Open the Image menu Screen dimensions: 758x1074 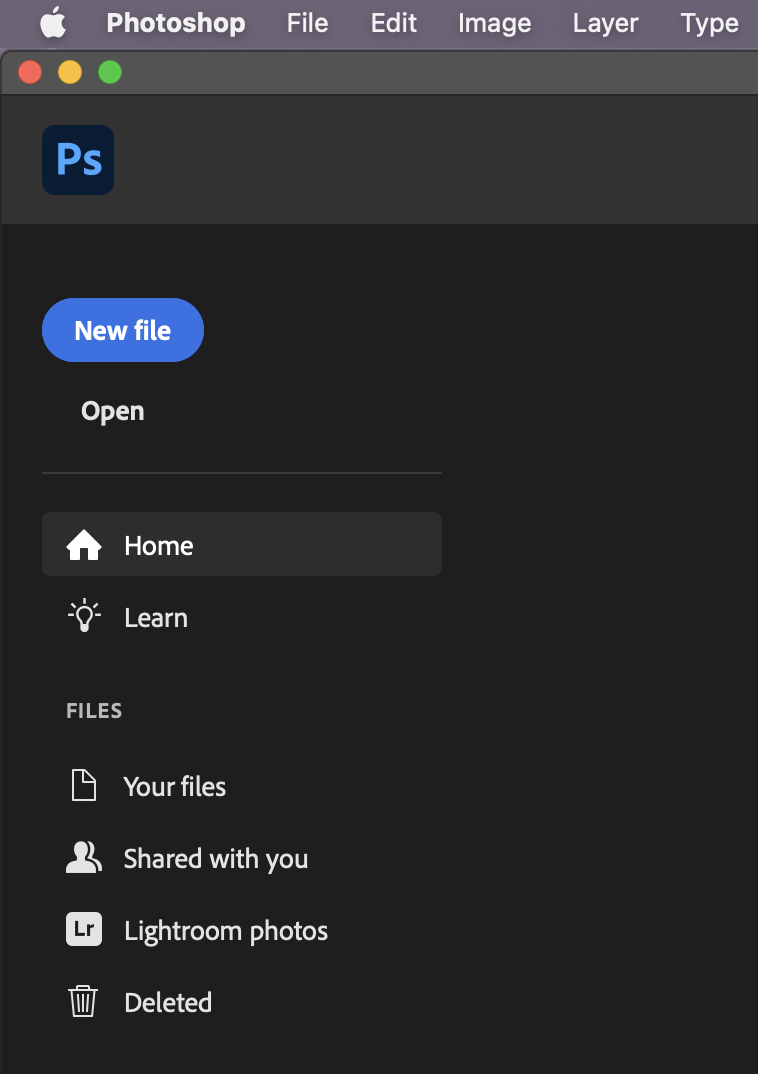point(494,24)
